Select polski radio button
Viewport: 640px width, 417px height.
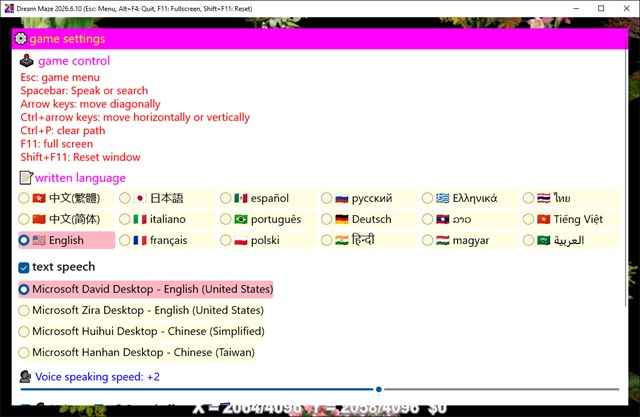click(x=225, y=240)
